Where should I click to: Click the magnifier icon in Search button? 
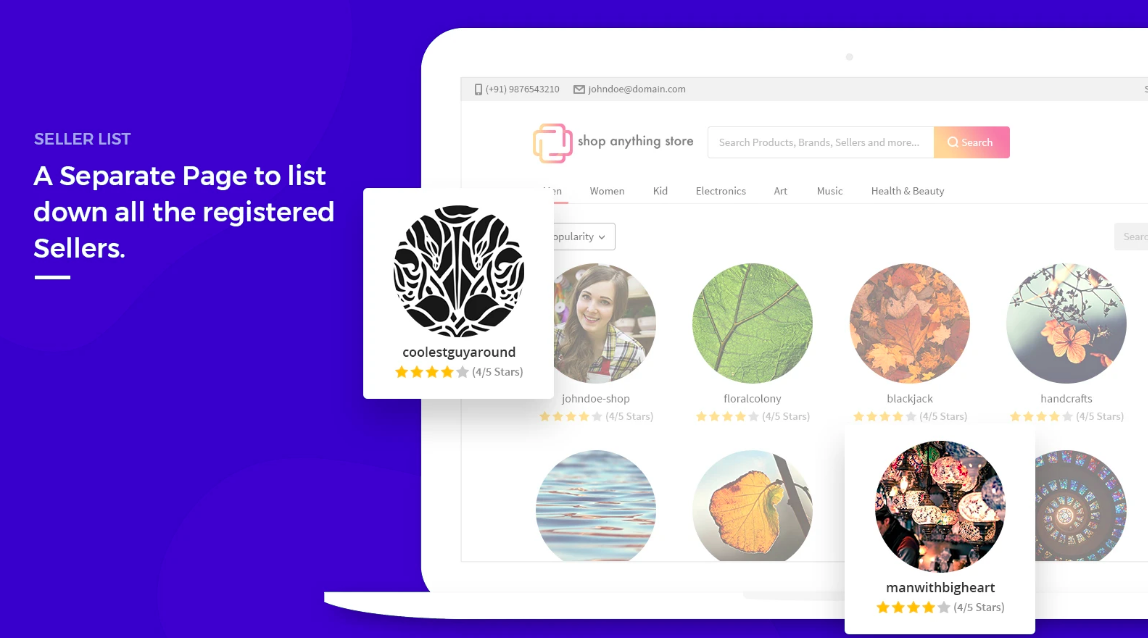(x=953, y=142)
